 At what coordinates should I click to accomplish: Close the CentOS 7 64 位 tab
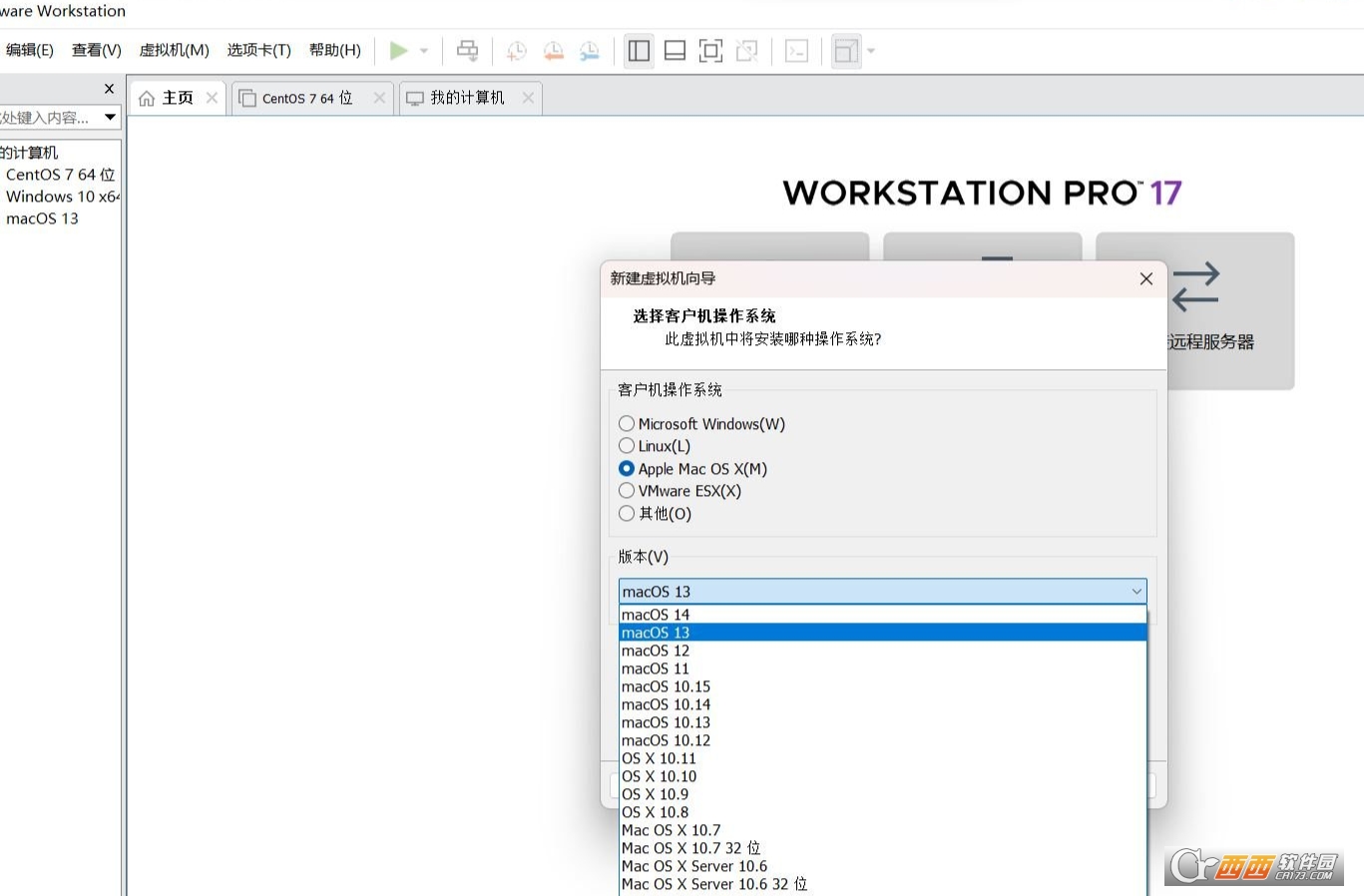click(x=379, y=98)
